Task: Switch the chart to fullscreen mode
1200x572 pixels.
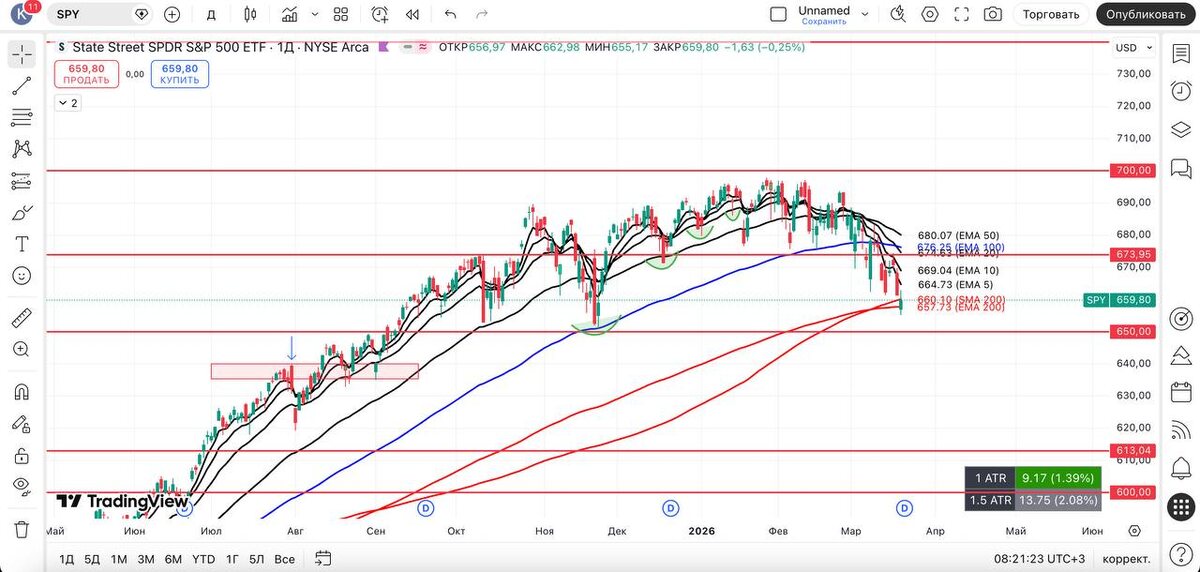Action: click(x=962, y=14)
